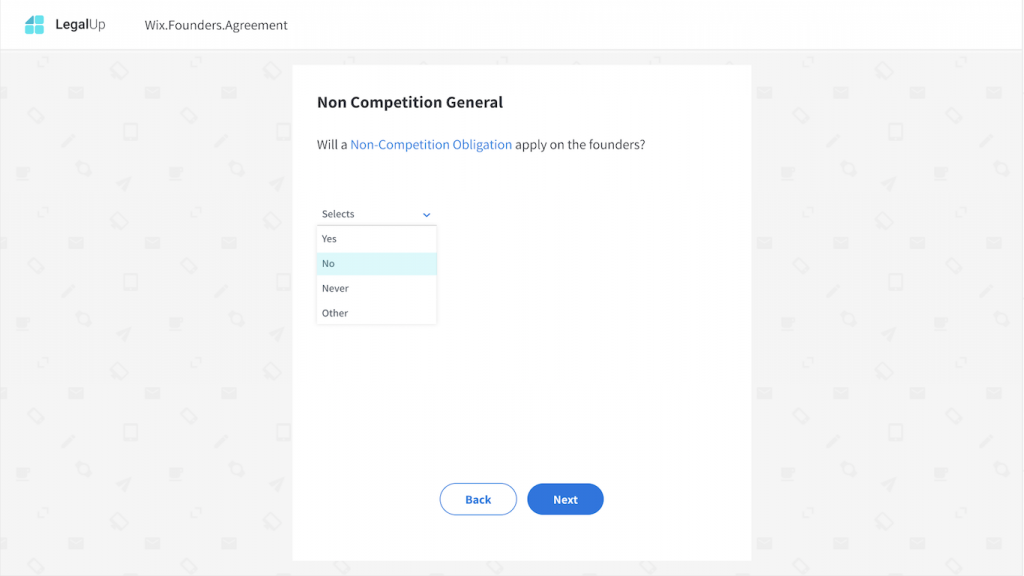The image size is (1024, 576).
Task: Click the Non Competition General heading
Action: (x=409, y=103)
